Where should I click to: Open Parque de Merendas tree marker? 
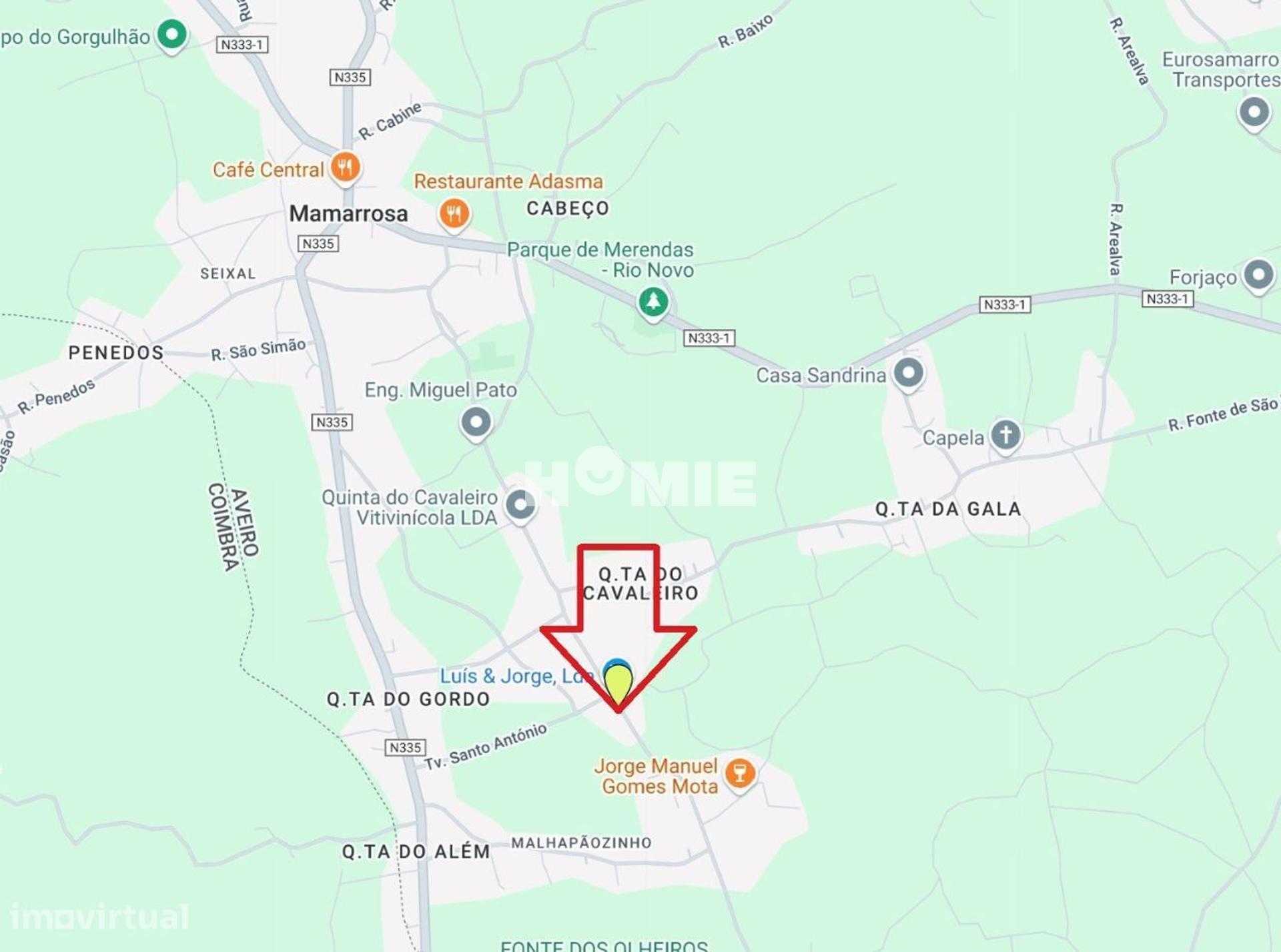point(653,302)
